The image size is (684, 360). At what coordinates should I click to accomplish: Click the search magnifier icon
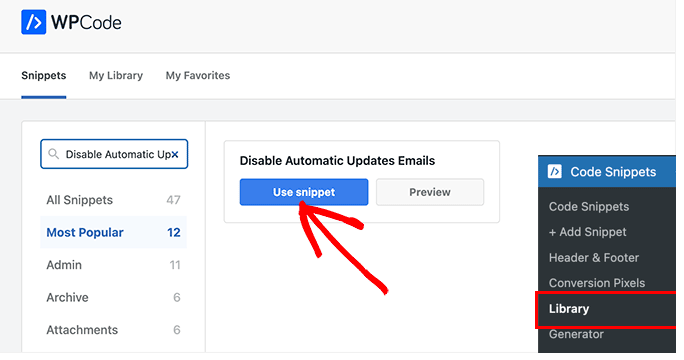(53, 154)
